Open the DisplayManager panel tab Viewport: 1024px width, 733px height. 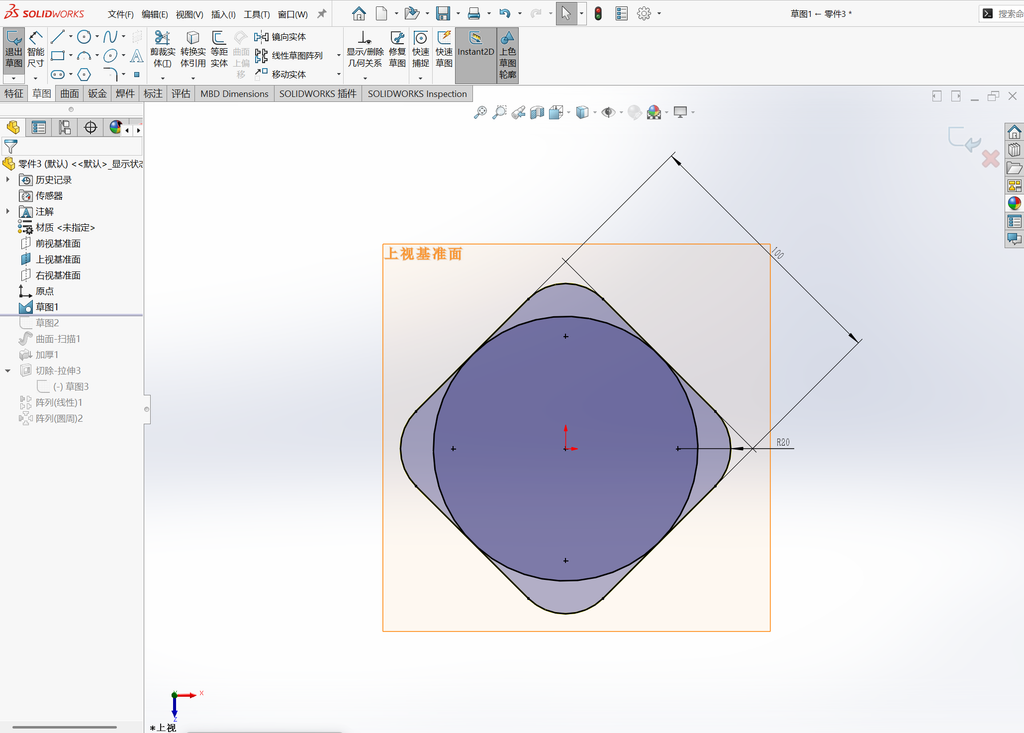click(x=116, y=127)
